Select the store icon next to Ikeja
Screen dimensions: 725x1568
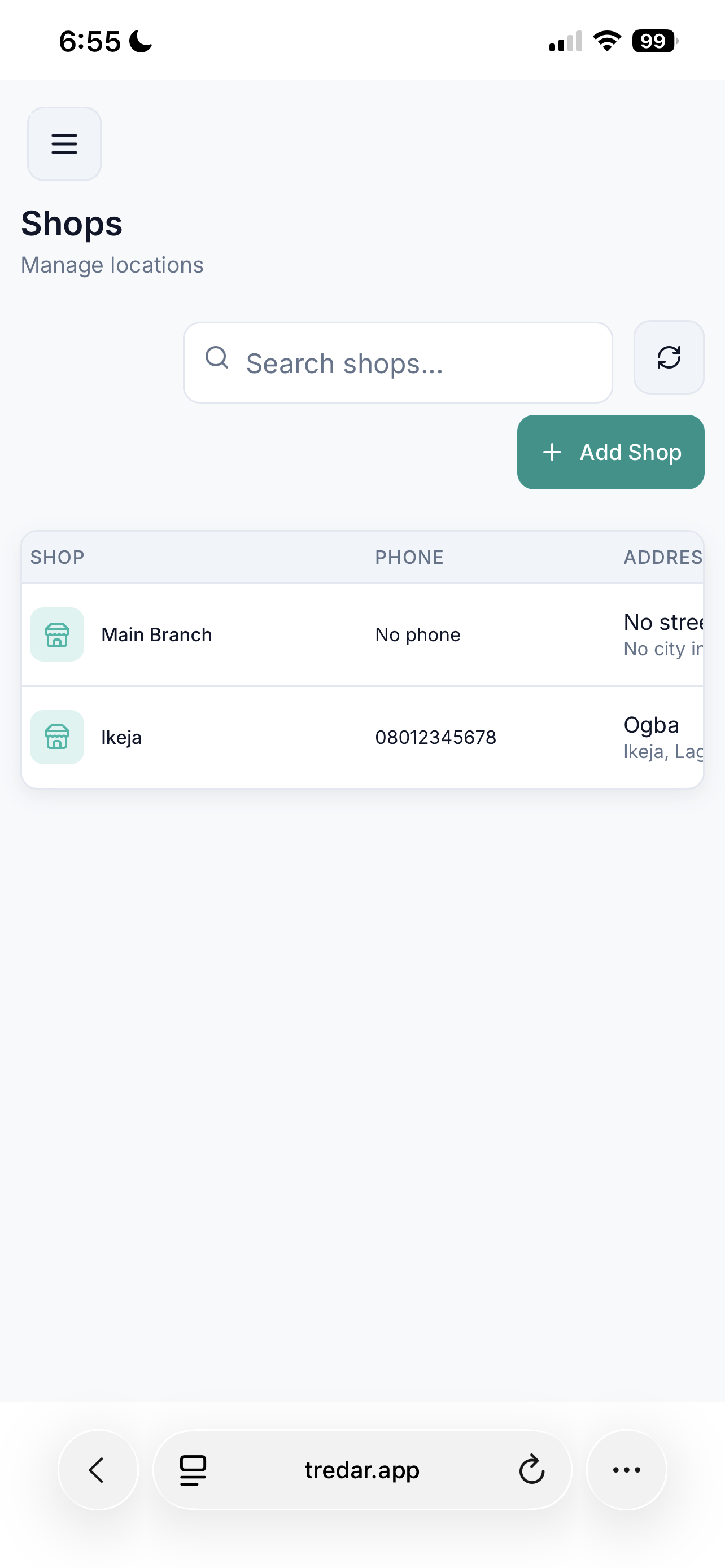[x=56, y=737]
